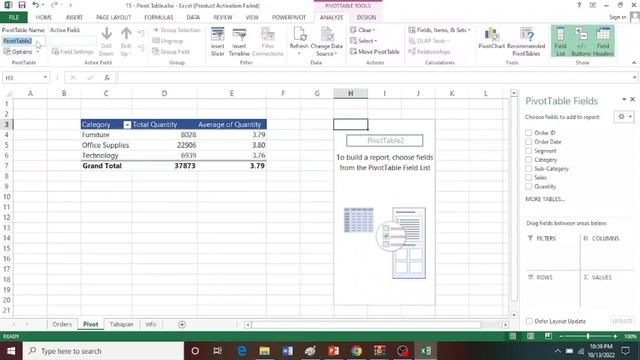Viewport: 640px width, 360px height.
Task: Open Filter Connections
Action: [x=268, y=42]
